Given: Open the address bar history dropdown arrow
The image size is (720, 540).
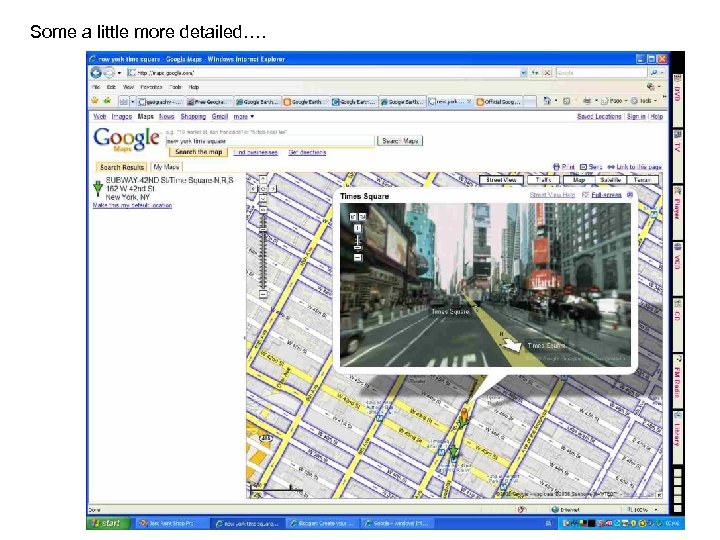Looking at the screenshot, I should point(523,73).
